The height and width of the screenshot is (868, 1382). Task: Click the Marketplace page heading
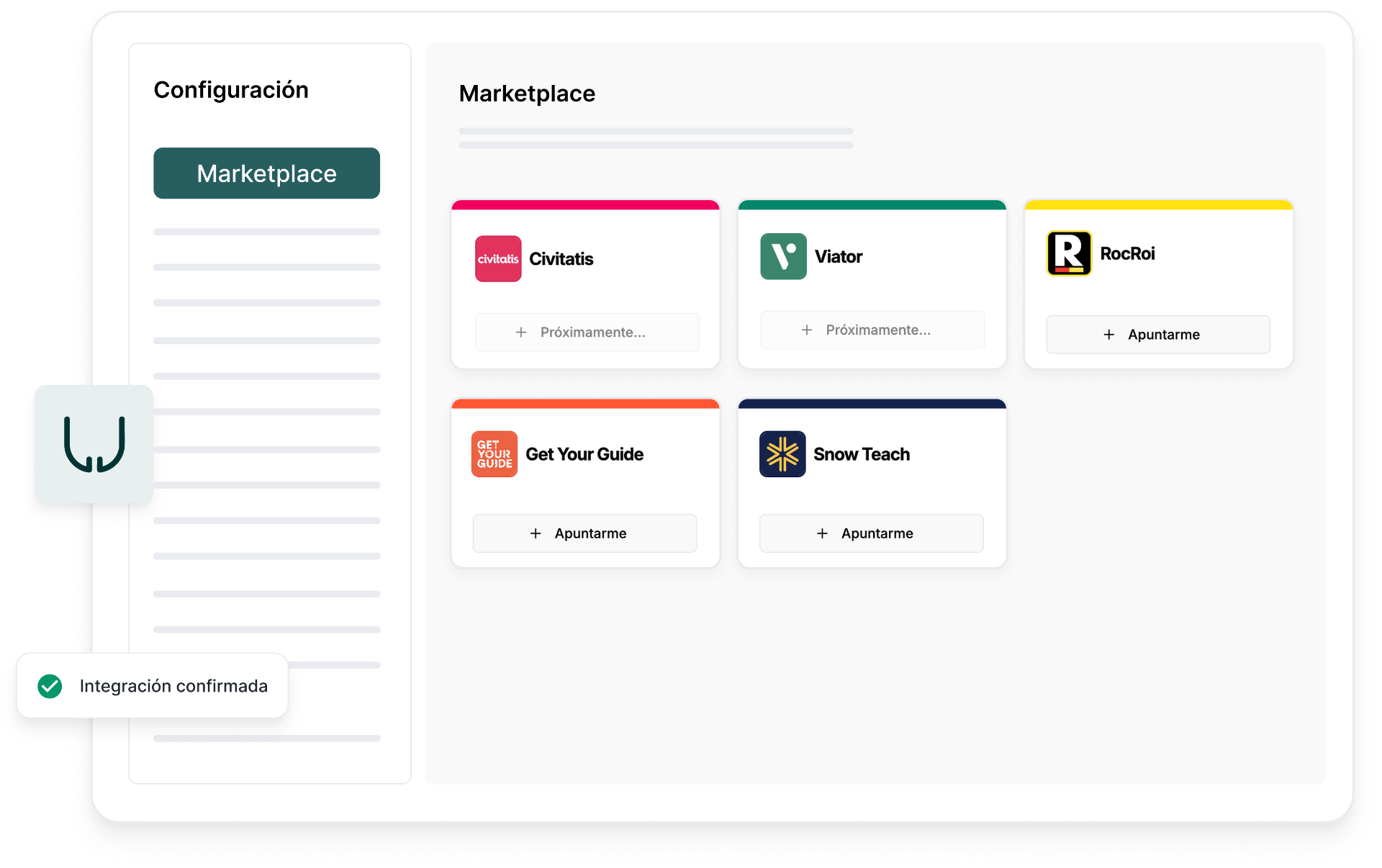tap(527, 94)
